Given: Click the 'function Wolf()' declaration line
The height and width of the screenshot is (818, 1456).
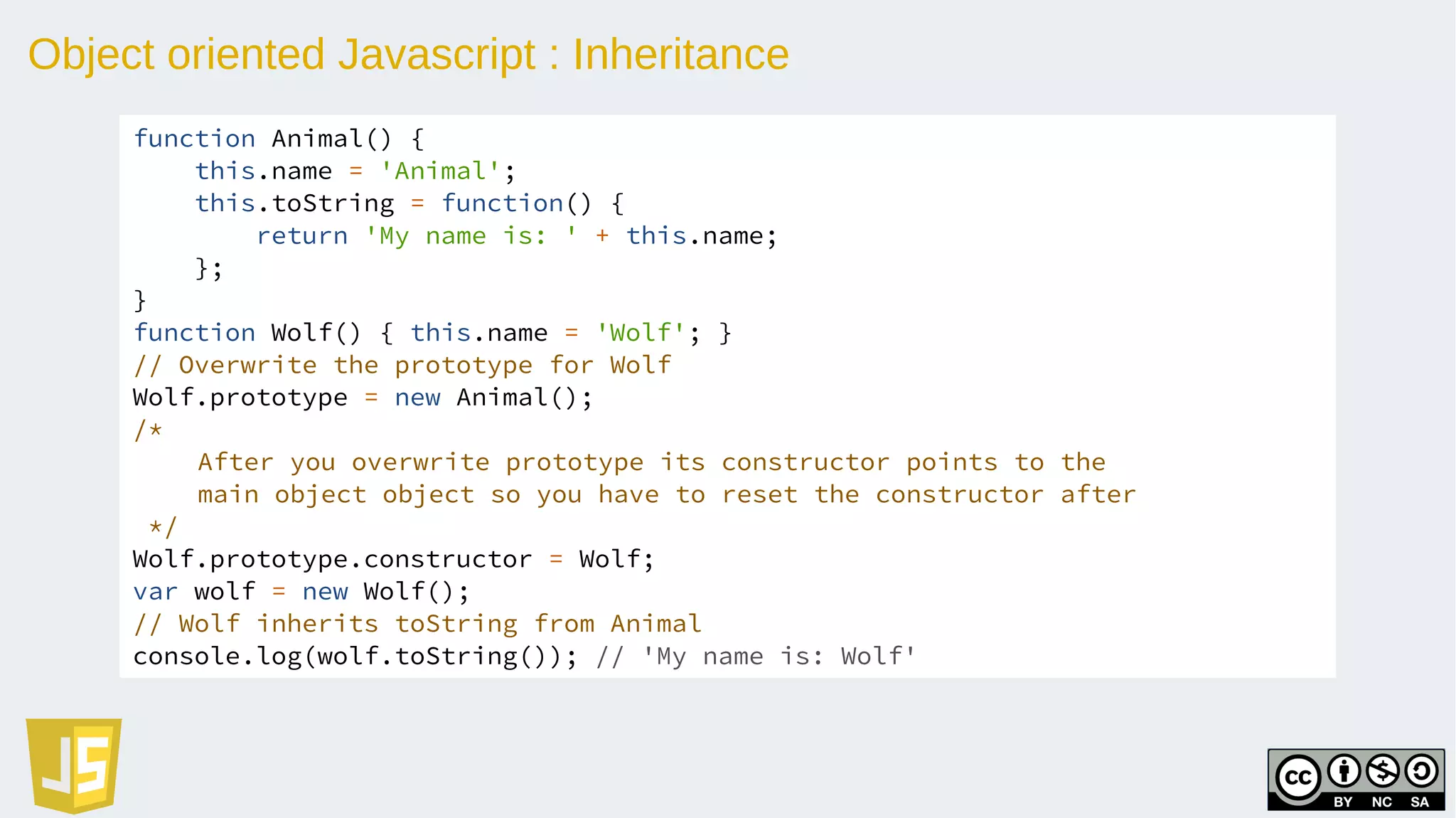Looking at the screenshot, I should 432,333.
